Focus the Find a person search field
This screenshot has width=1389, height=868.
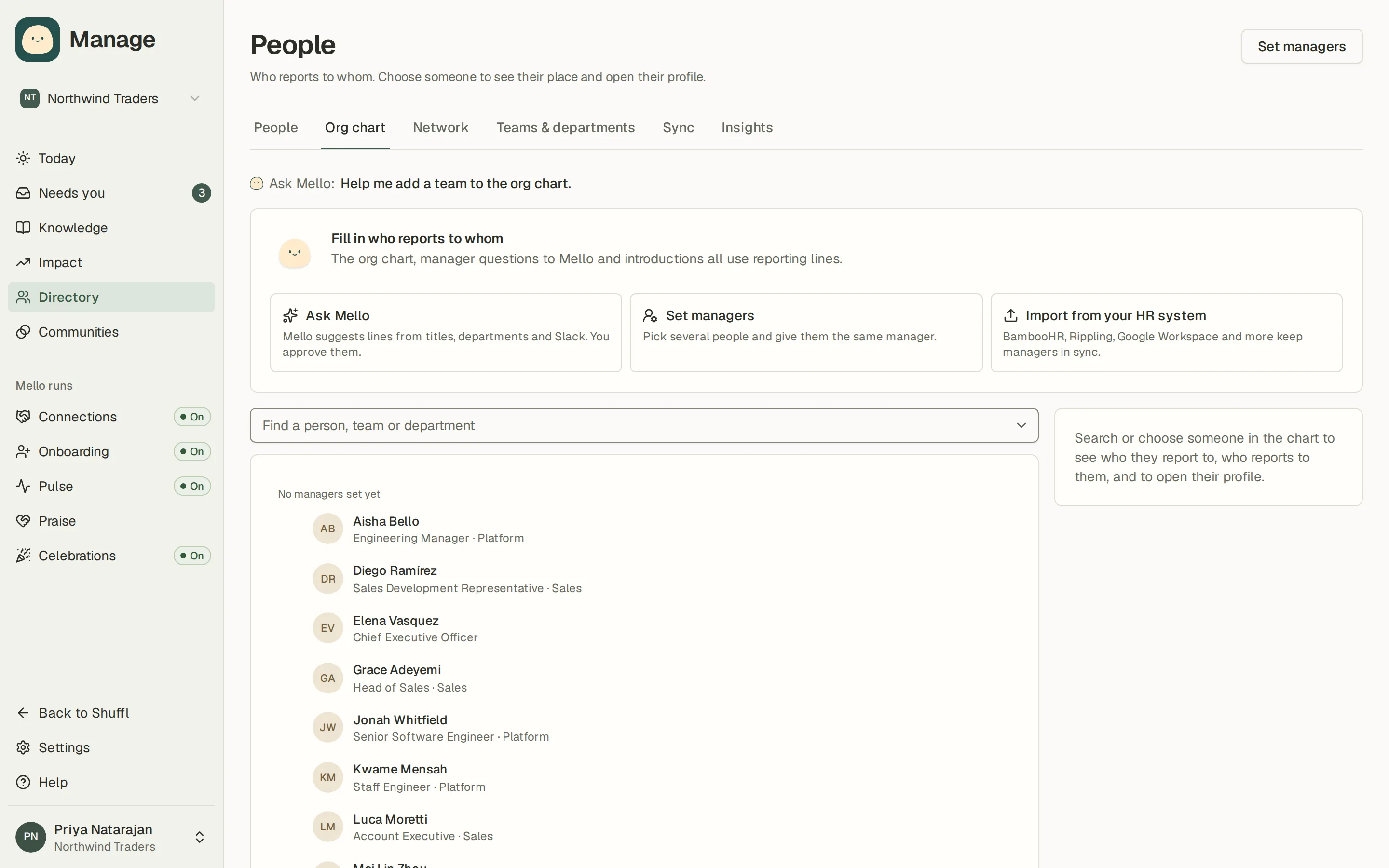click(x=644, y=425)
